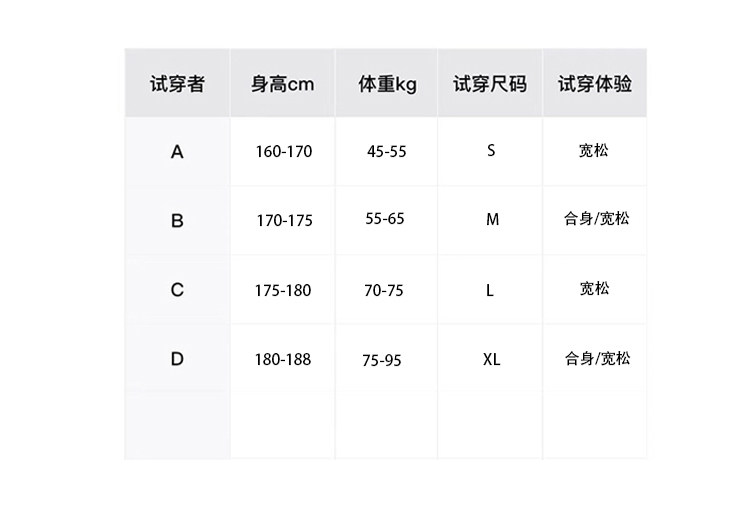
Task: Click the 55-65 weight cell
Action: (385, 218)
